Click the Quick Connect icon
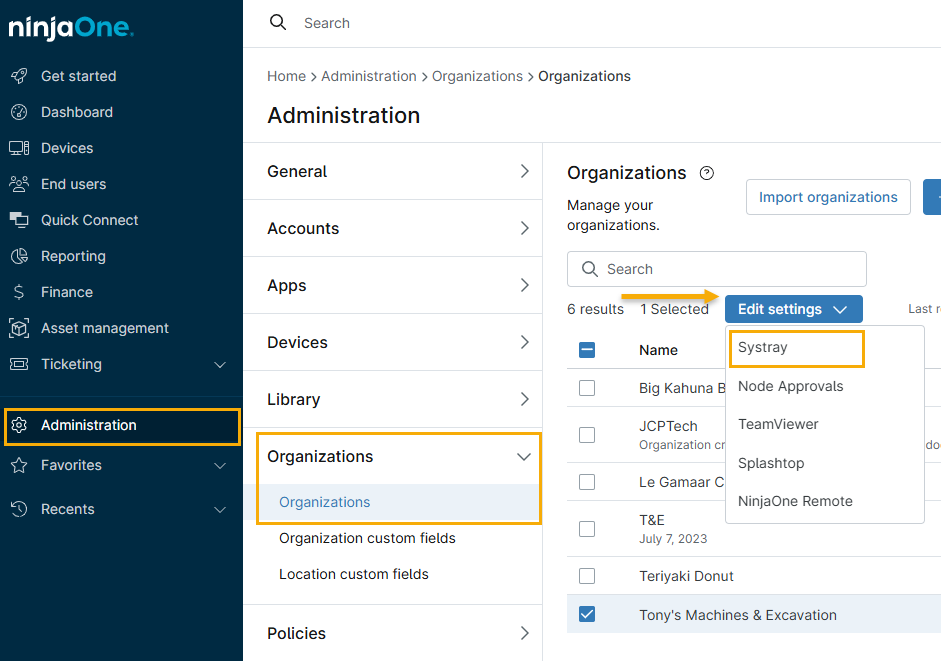This screenshot has height=661, width=941. (x=19, y=220)
